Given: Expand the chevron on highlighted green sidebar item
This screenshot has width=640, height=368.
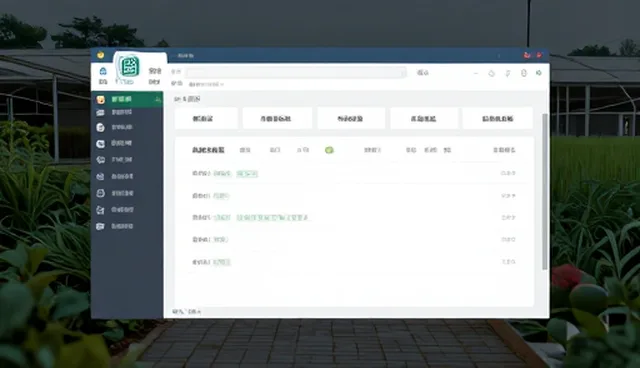Looking at the screenshot, I should click(x=158, y=99).
